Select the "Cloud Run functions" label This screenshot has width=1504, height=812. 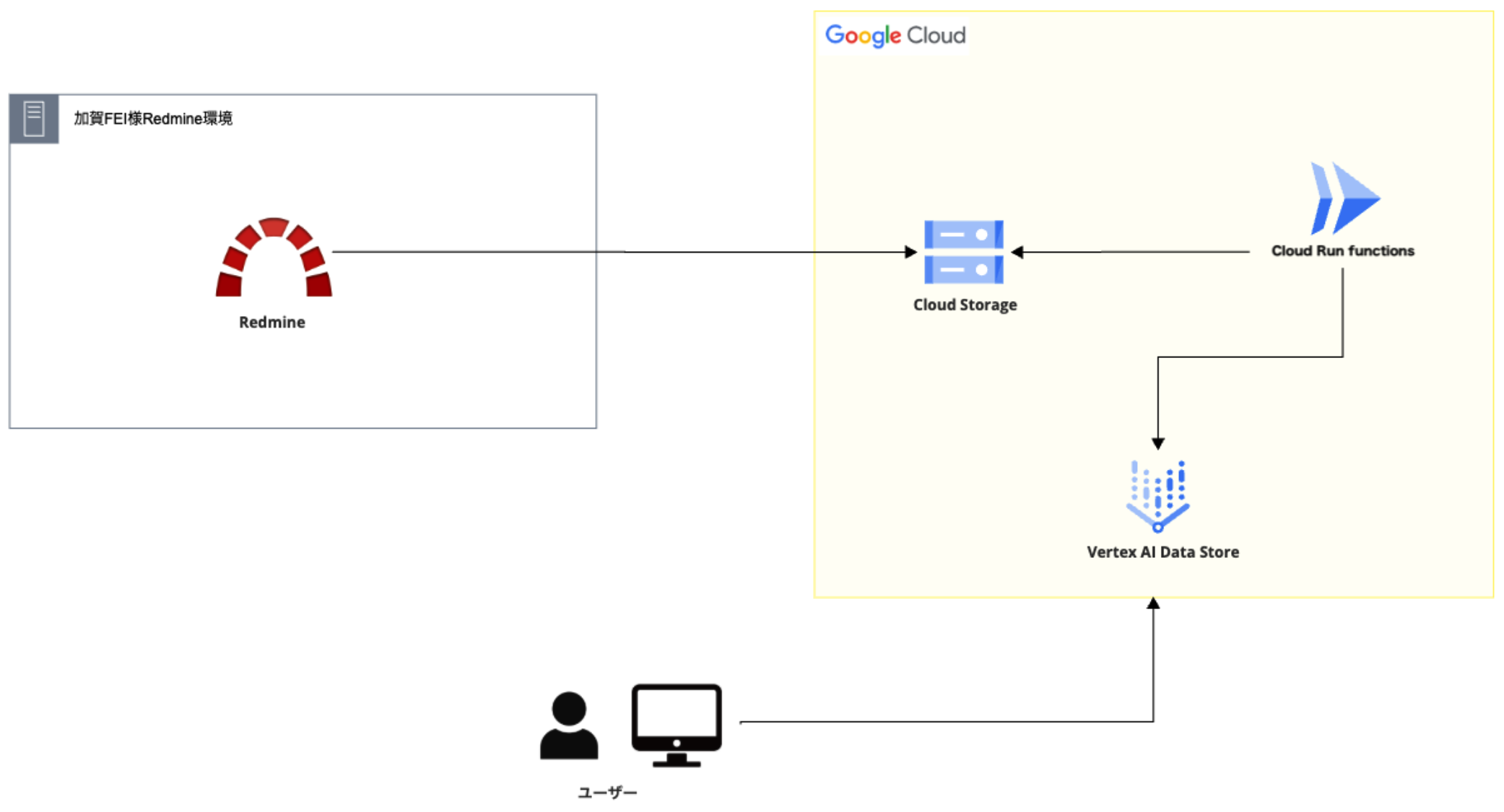click(1343, 251)
